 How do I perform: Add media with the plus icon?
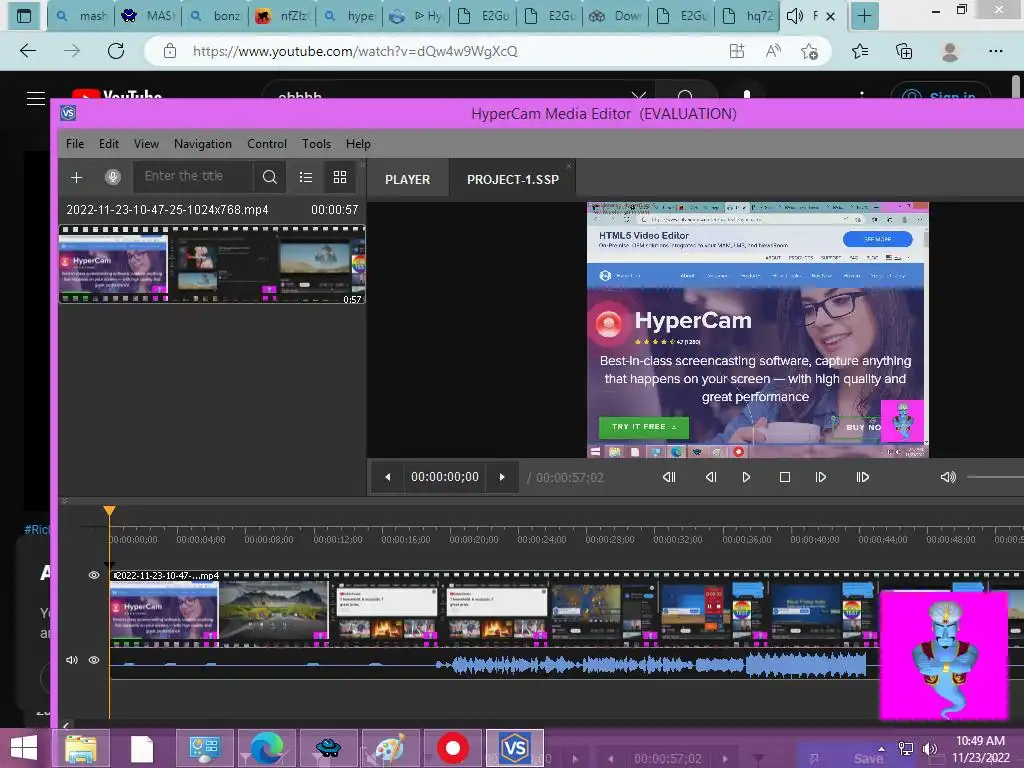click(x=76, y=178)
